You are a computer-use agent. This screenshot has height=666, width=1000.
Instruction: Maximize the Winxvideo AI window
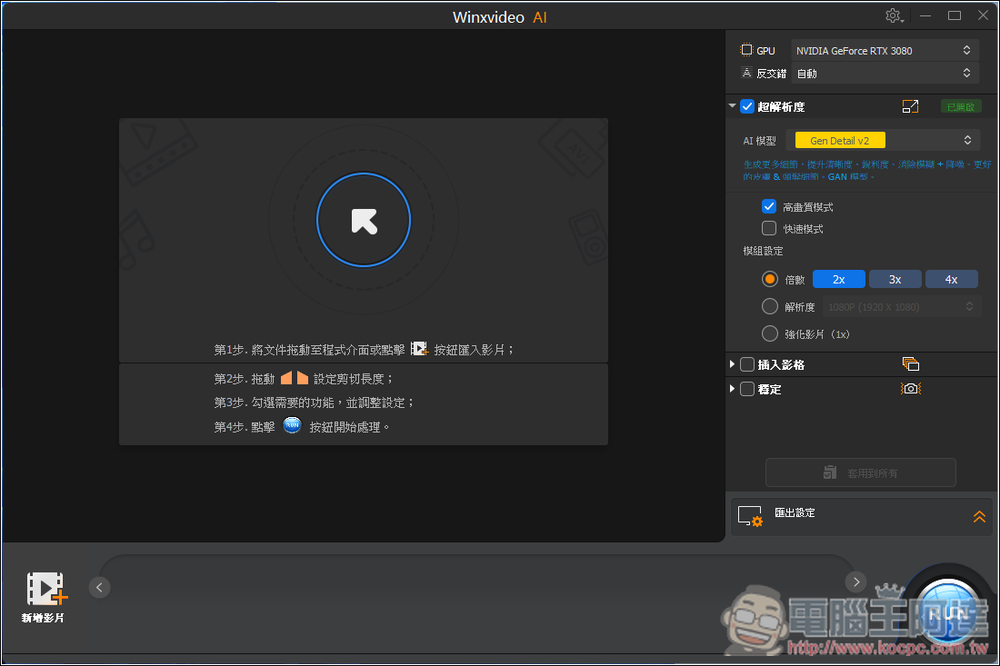954,16
